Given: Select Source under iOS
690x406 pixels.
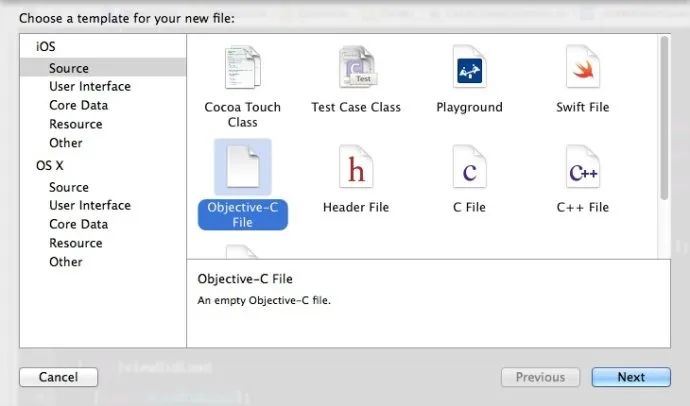Looking at the screenshot, I should click(103, 68).
